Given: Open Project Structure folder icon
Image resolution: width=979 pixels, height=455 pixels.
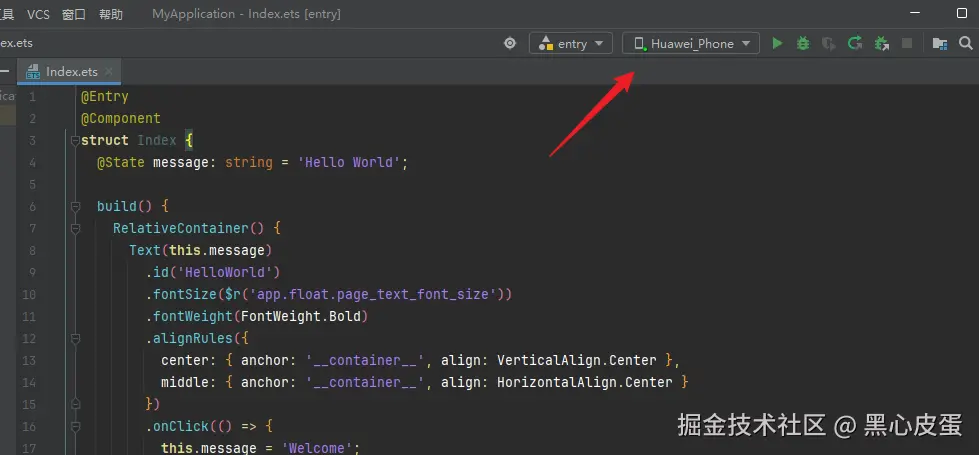Looking at the screenshot, I should coord(939,44).
